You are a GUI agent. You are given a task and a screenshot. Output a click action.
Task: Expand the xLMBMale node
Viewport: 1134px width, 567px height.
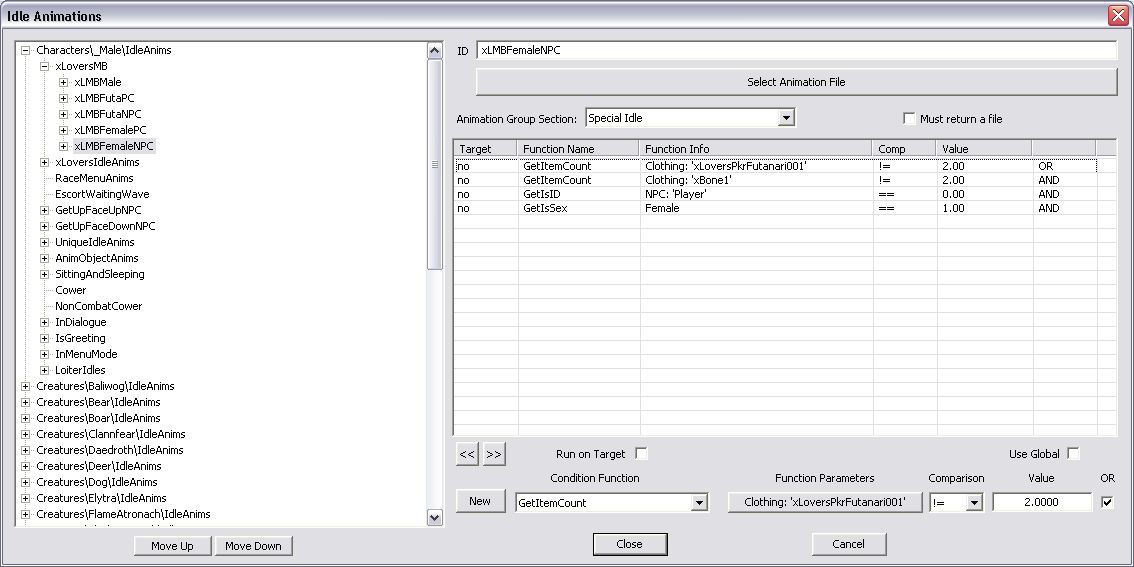tap(64, 82)
